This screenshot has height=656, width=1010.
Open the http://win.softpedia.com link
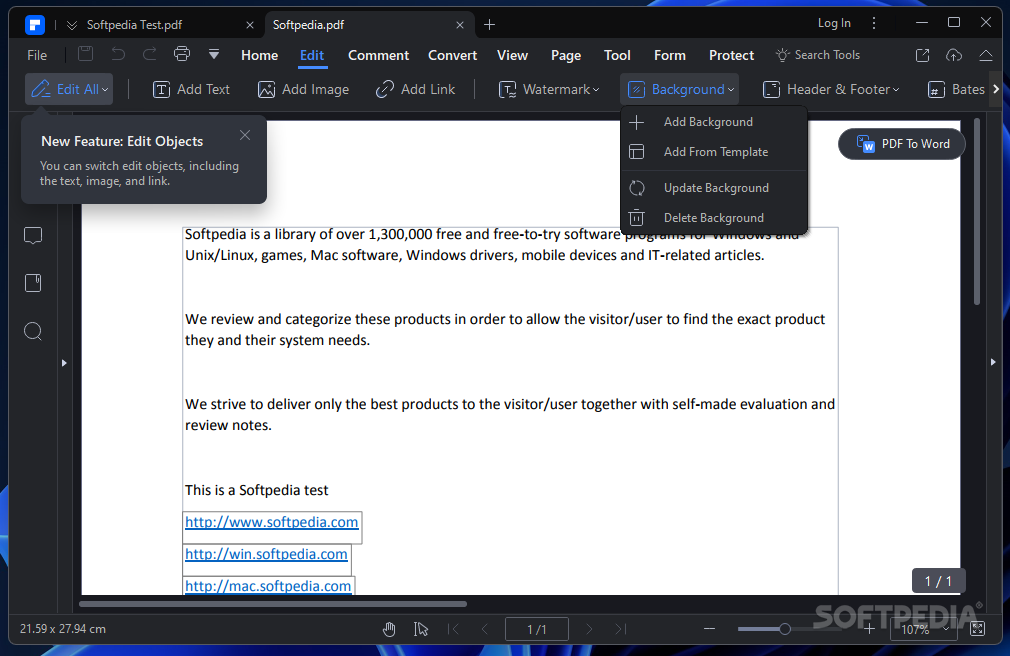(x=266, y=554)
